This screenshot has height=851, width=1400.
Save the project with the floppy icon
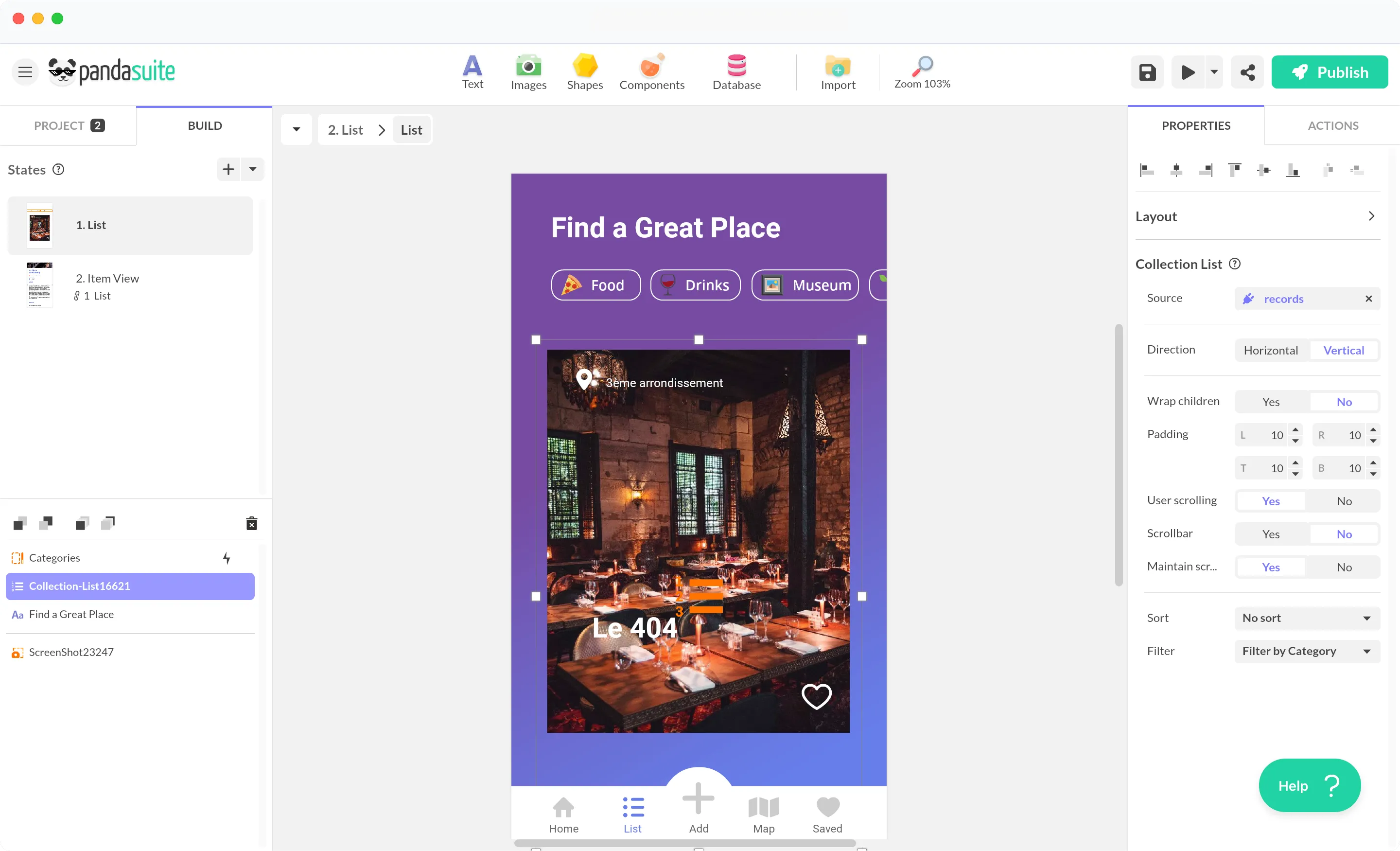point(1147,72)
